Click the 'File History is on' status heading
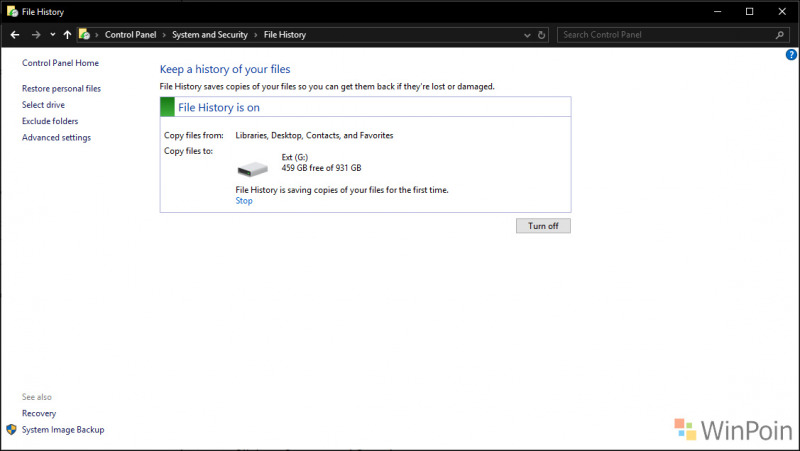This screenshot has height=451, width=800. [219, 107]
